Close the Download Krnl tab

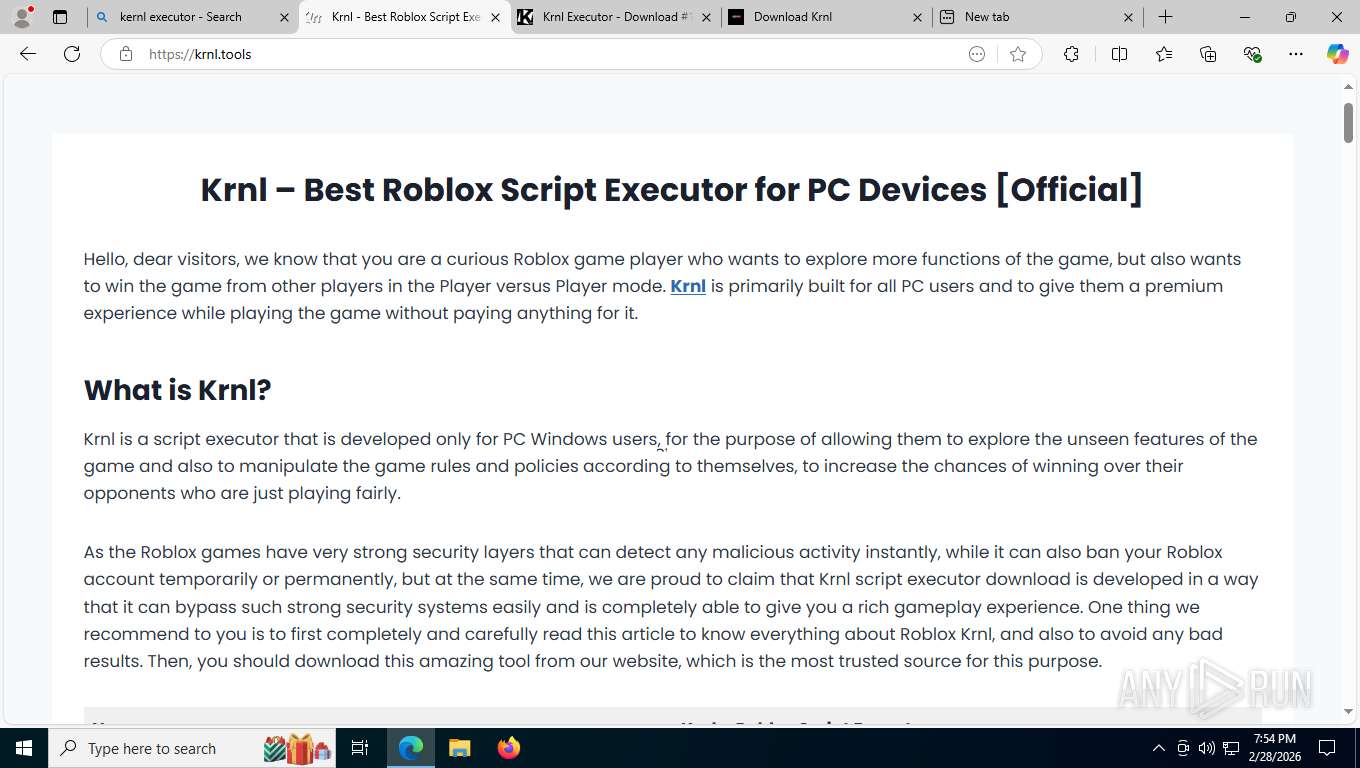tap(918, 17)
